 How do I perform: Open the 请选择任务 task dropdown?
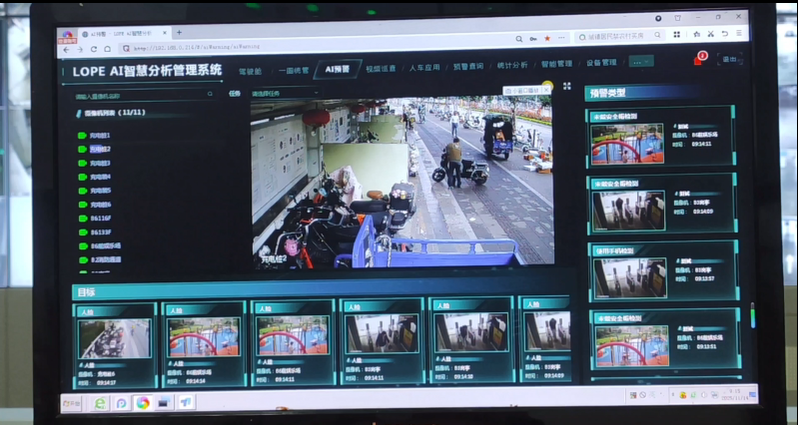click(x=282, y=93)
